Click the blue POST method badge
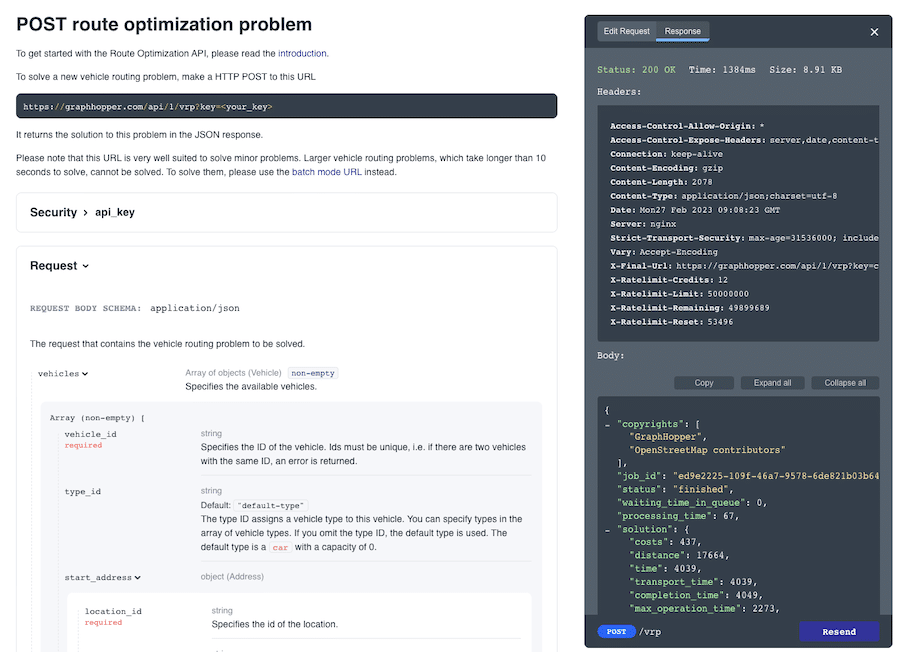Image resolution: width=900 pixels, height=652 pixels. tap(616, 632)
